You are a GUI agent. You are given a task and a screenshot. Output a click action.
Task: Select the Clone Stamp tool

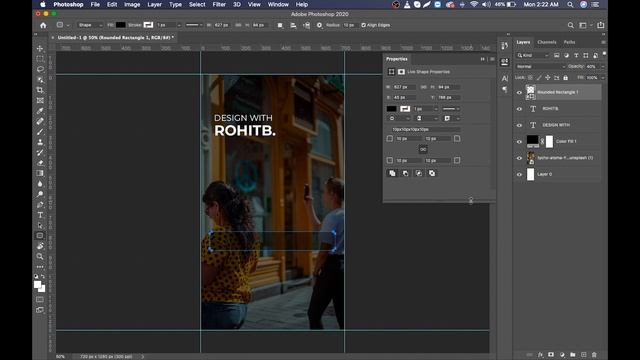pyautogui.click(x=40, y=142)
